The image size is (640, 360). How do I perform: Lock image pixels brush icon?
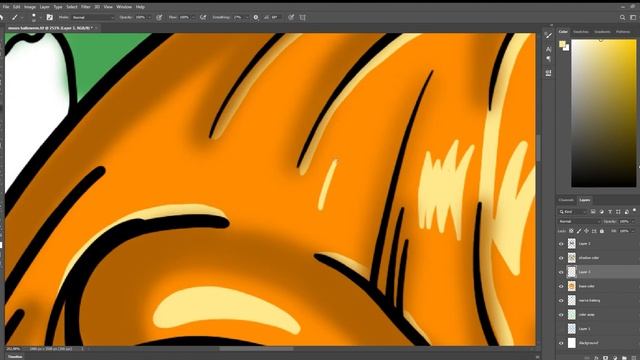click(x=579, y=231)
